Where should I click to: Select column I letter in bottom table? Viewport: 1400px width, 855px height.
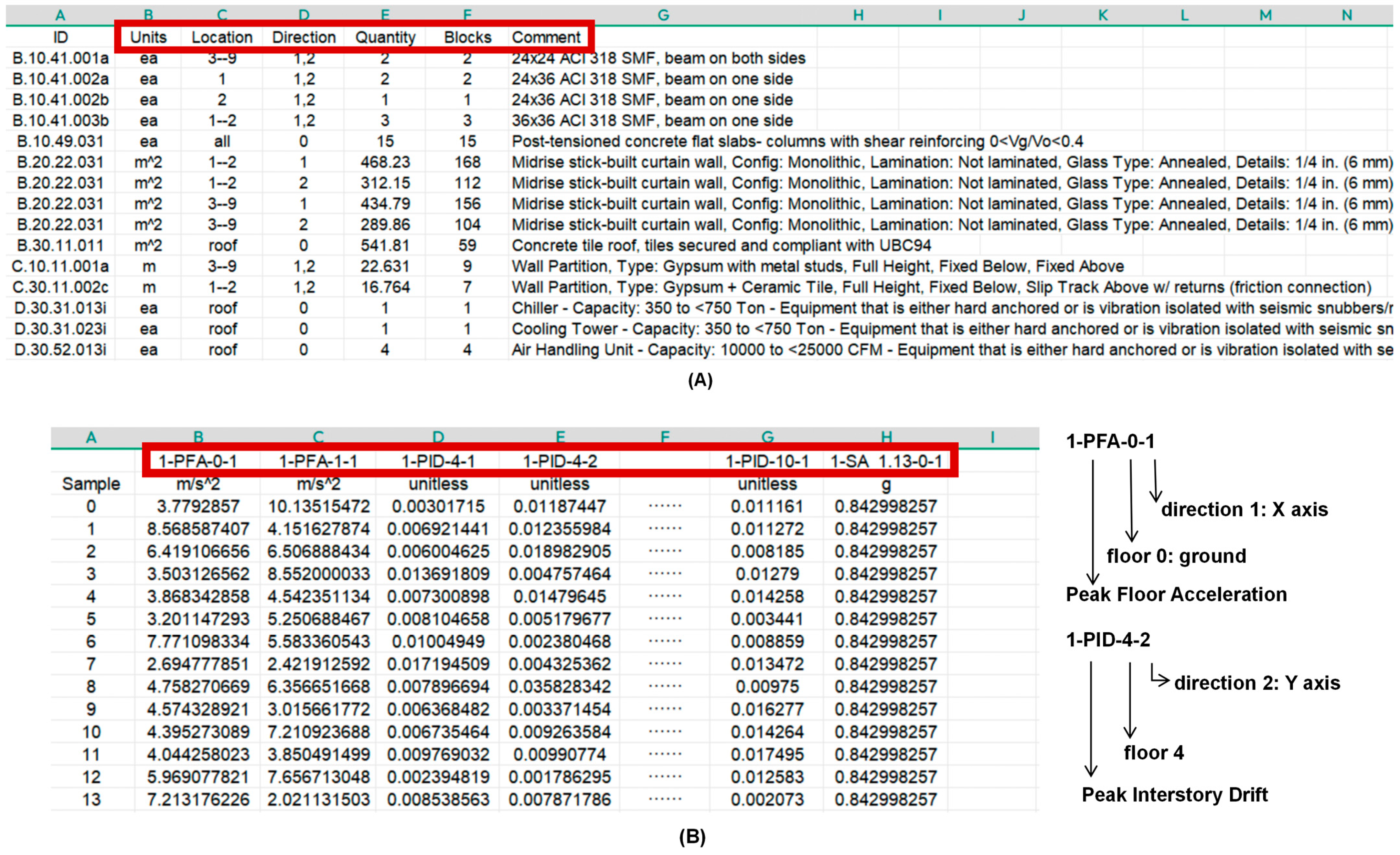992,437
